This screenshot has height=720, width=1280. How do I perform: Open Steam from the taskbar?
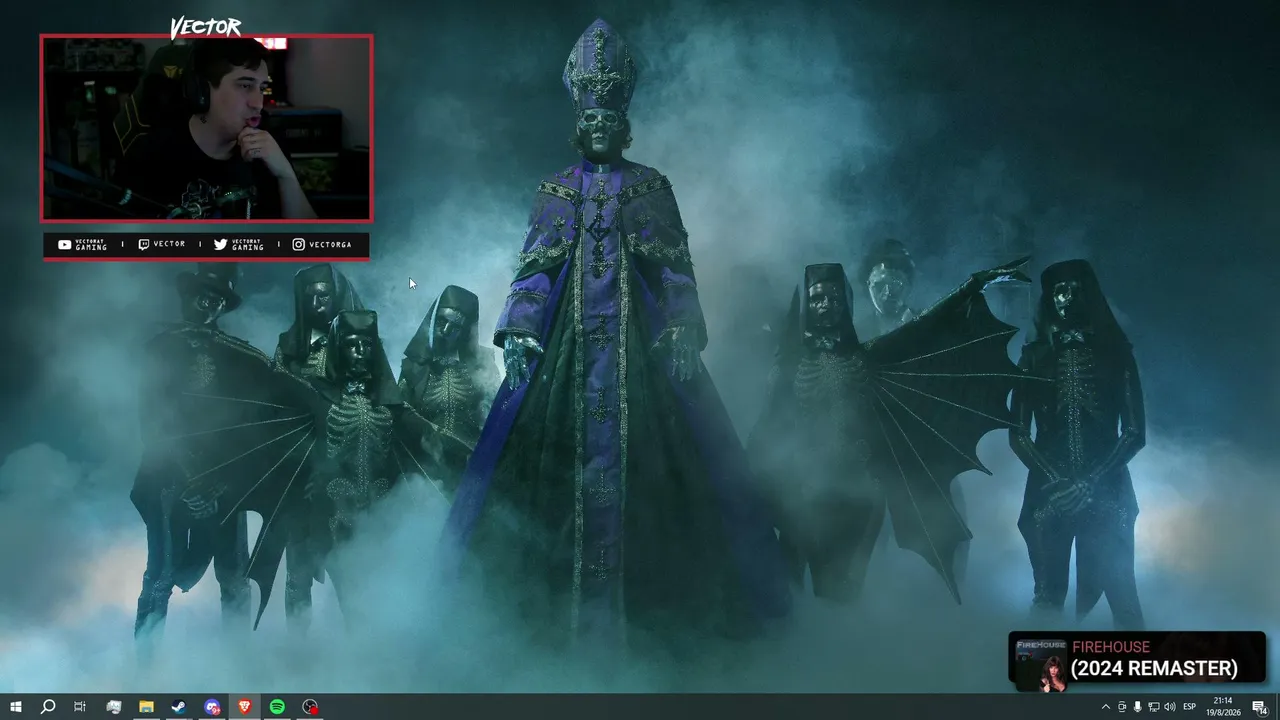(179, 707)
